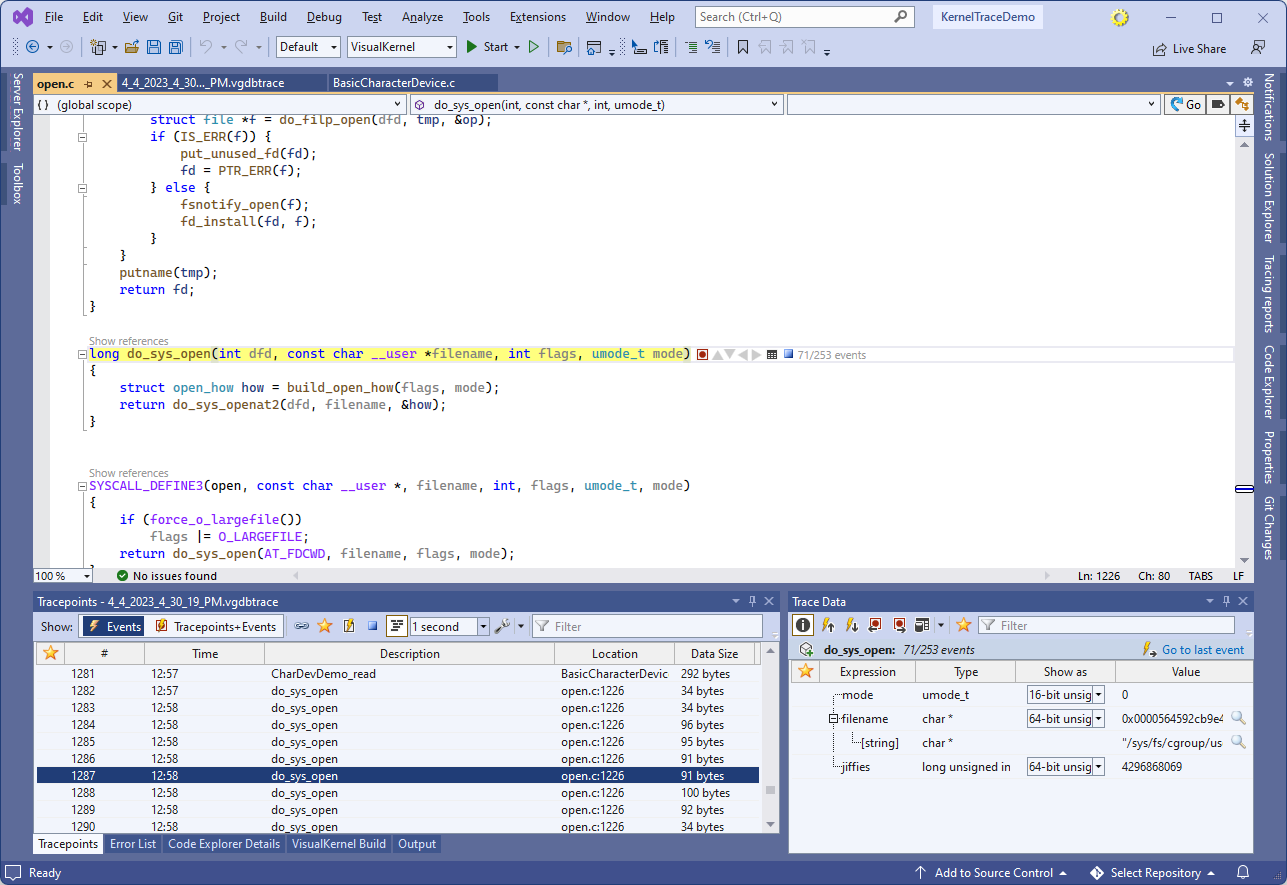
Task: Open the '1 second' interval dropdown
Action: point(483,627)
